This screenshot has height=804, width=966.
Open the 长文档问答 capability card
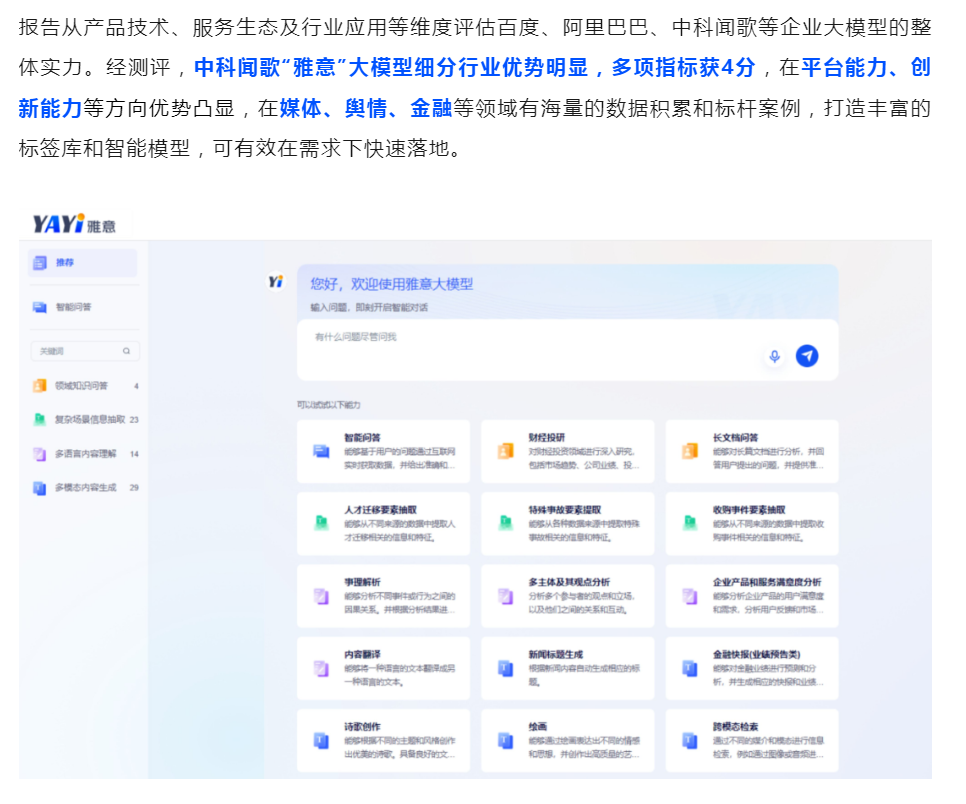click(x=752, y=452)
